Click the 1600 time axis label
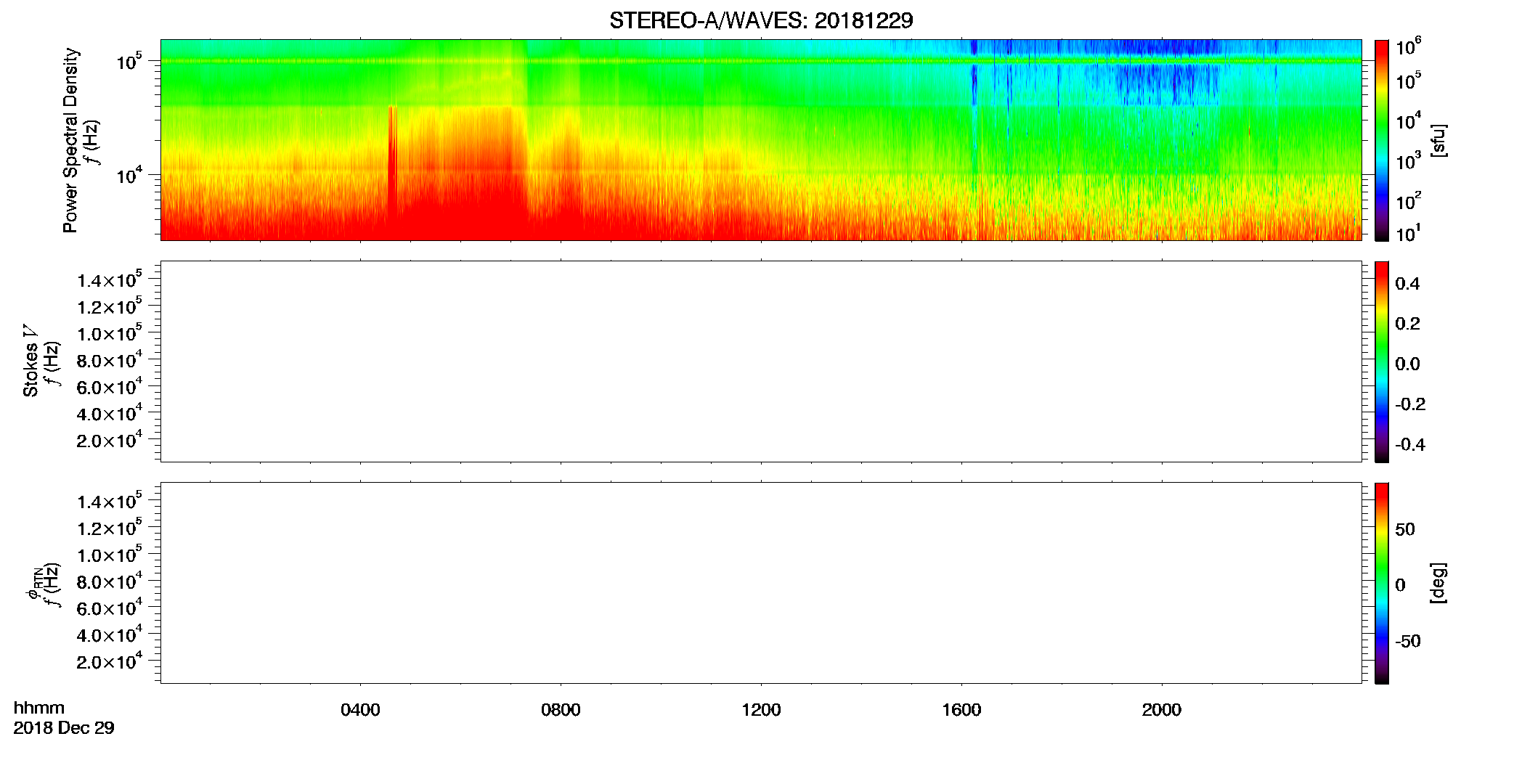The image size is (1522, 784). 961,710
